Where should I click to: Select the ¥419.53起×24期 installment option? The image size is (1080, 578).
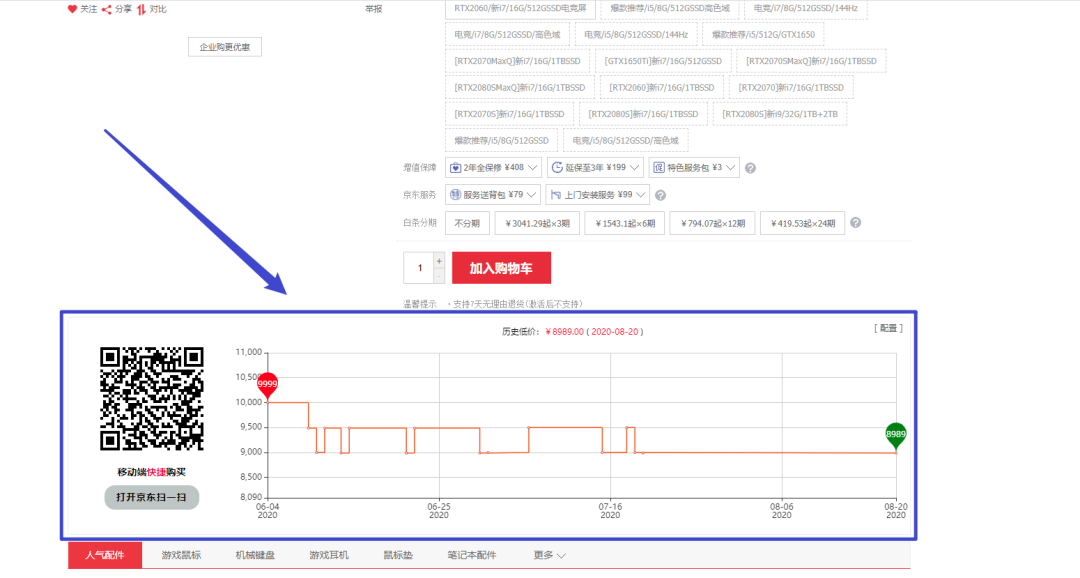802,223
